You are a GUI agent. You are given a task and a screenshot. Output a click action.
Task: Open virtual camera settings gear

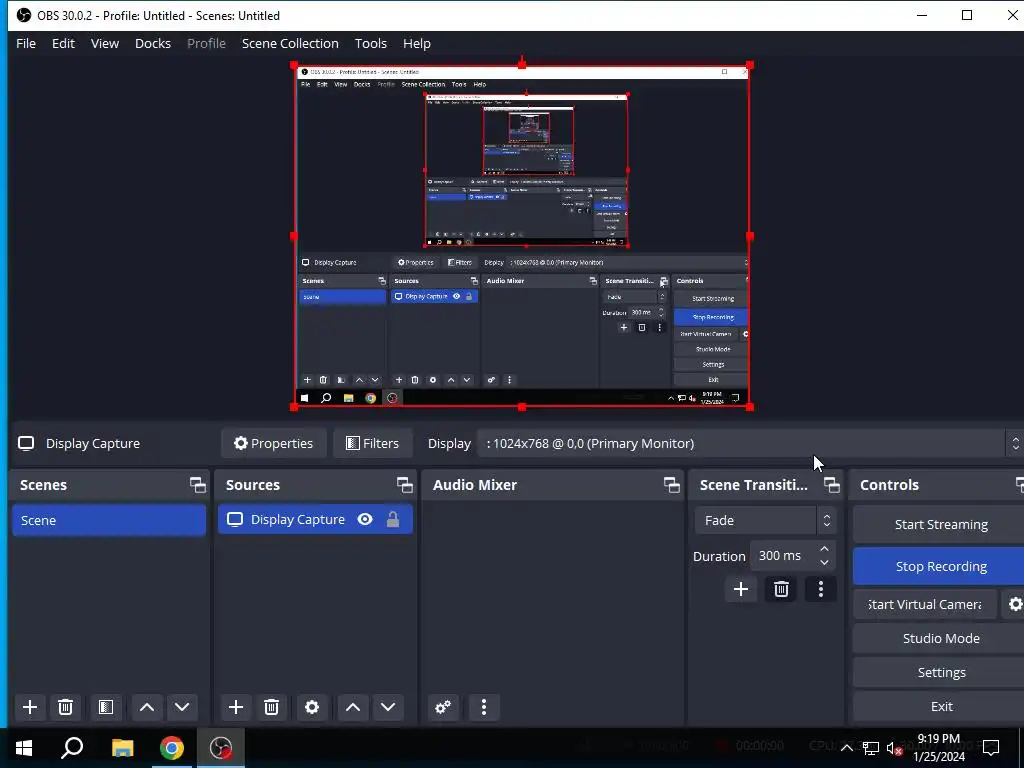point(1014,604)
